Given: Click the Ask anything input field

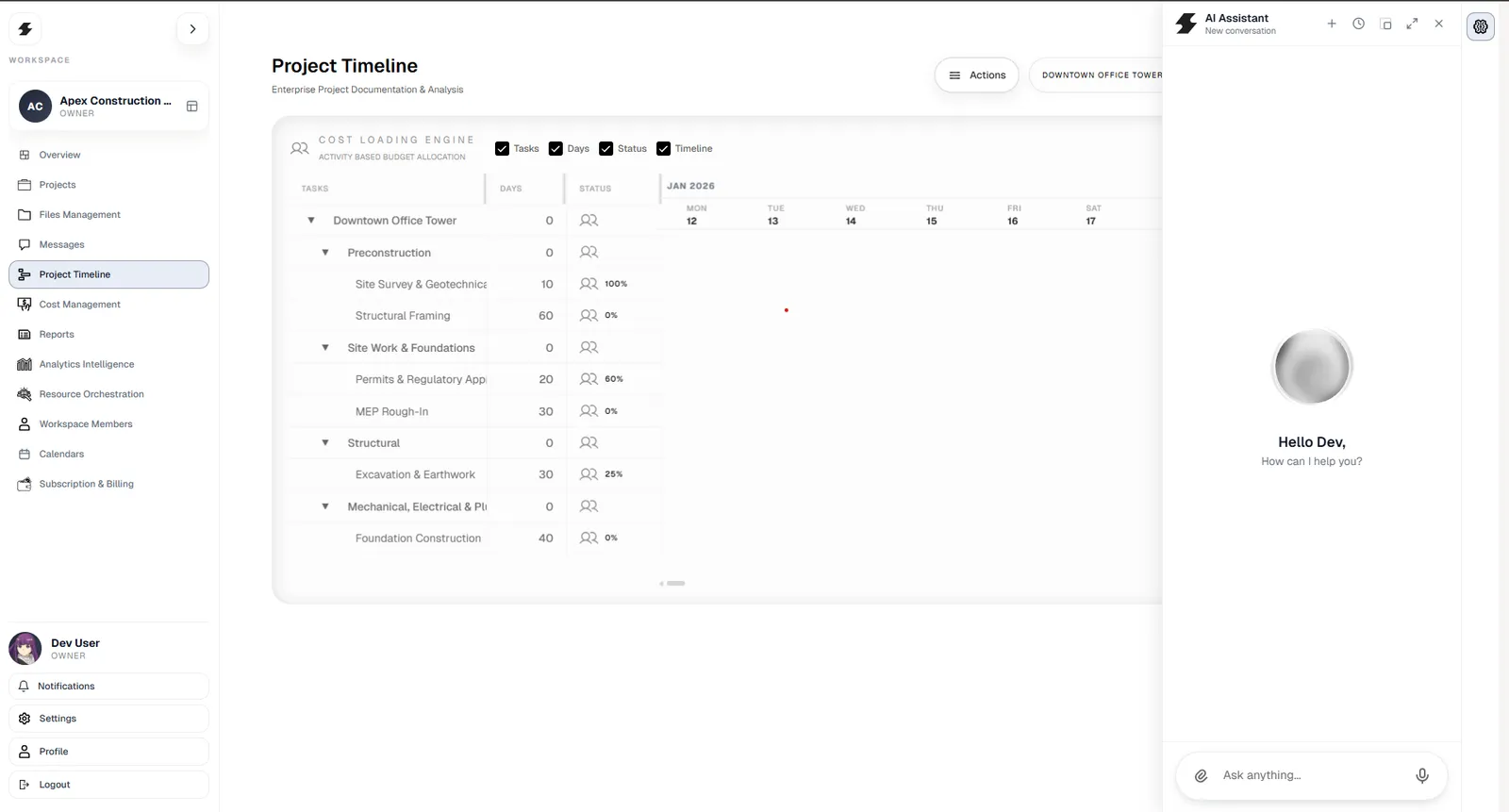Looking at the screenshot, I should (x=1311, y=775).
